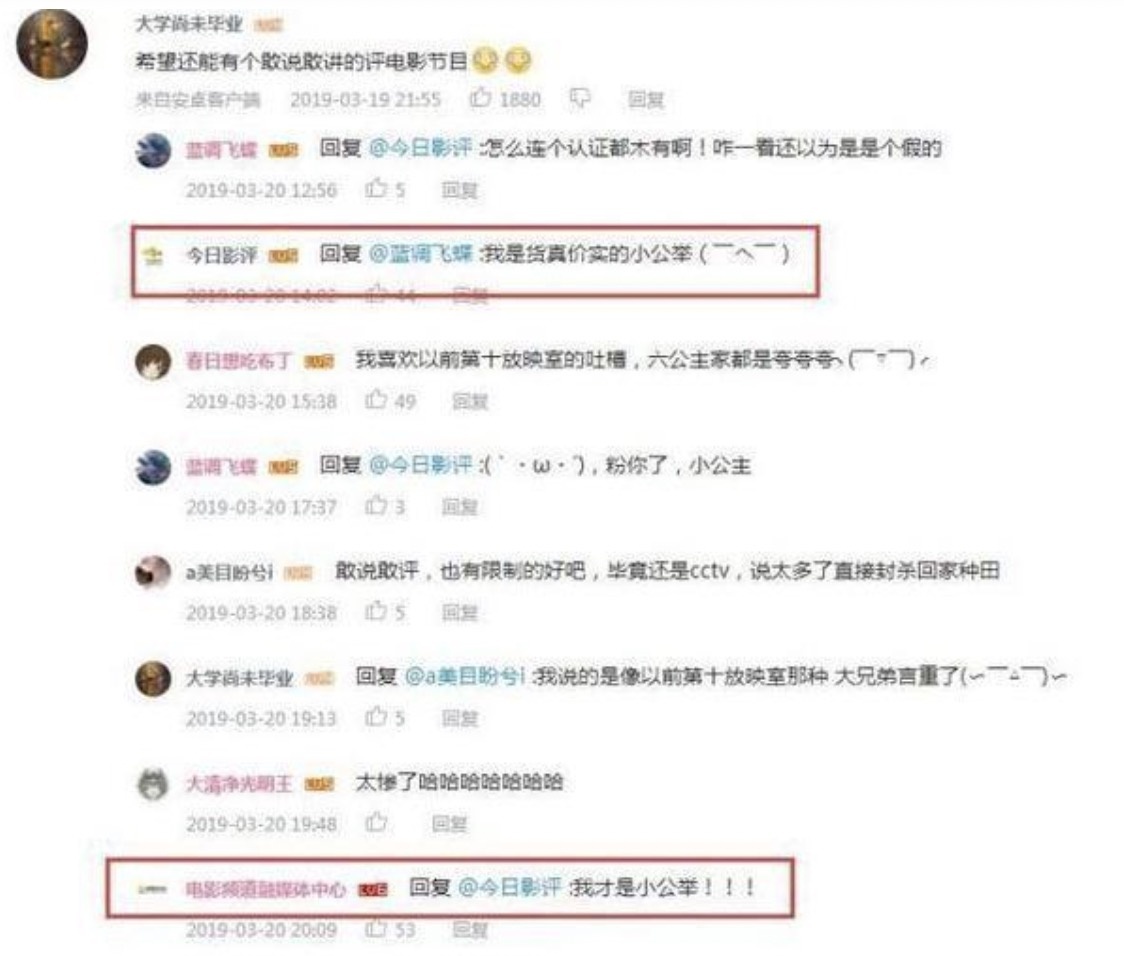
Task: Click the @a美目盼兮i mention link
Action: [465, 676]
